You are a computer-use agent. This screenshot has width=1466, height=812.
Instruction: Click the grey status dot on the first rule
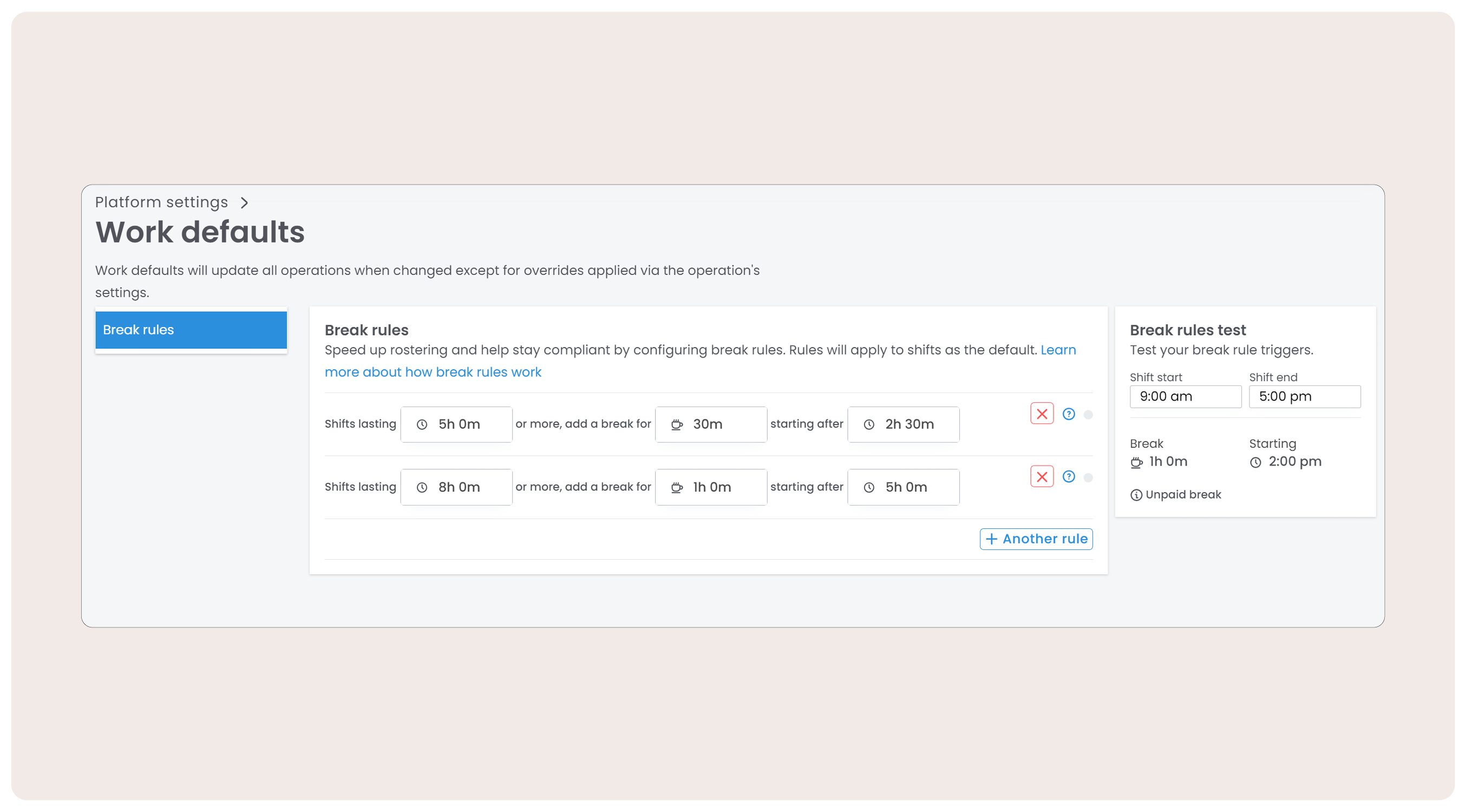point(1088,414)
